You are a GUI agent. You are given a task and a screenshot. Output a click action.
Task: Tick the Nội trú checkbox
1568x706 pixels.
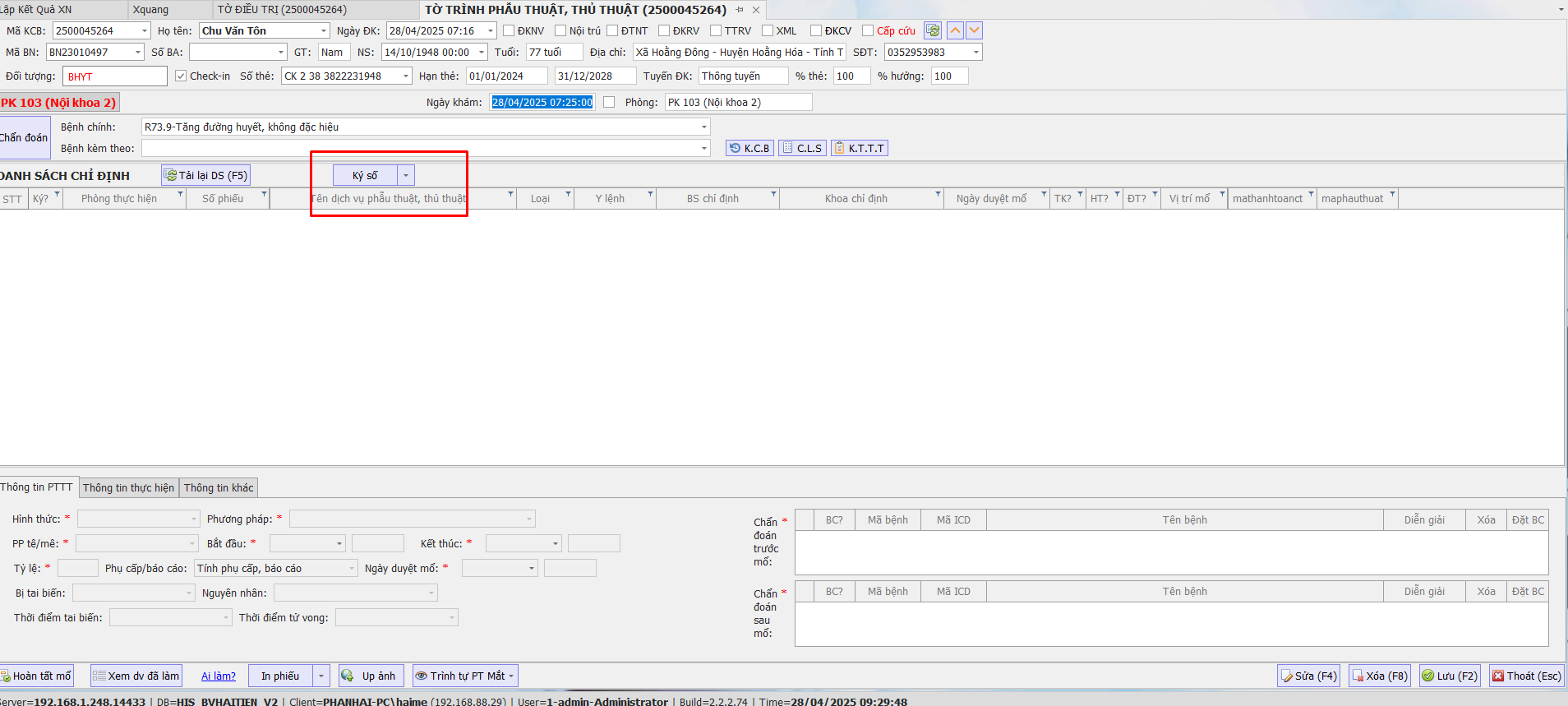tap(560, 30)
